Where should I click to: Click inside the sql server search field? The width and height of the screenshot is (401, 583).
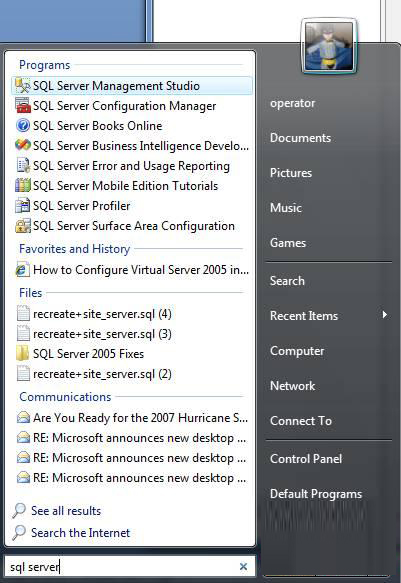point(123,567)
